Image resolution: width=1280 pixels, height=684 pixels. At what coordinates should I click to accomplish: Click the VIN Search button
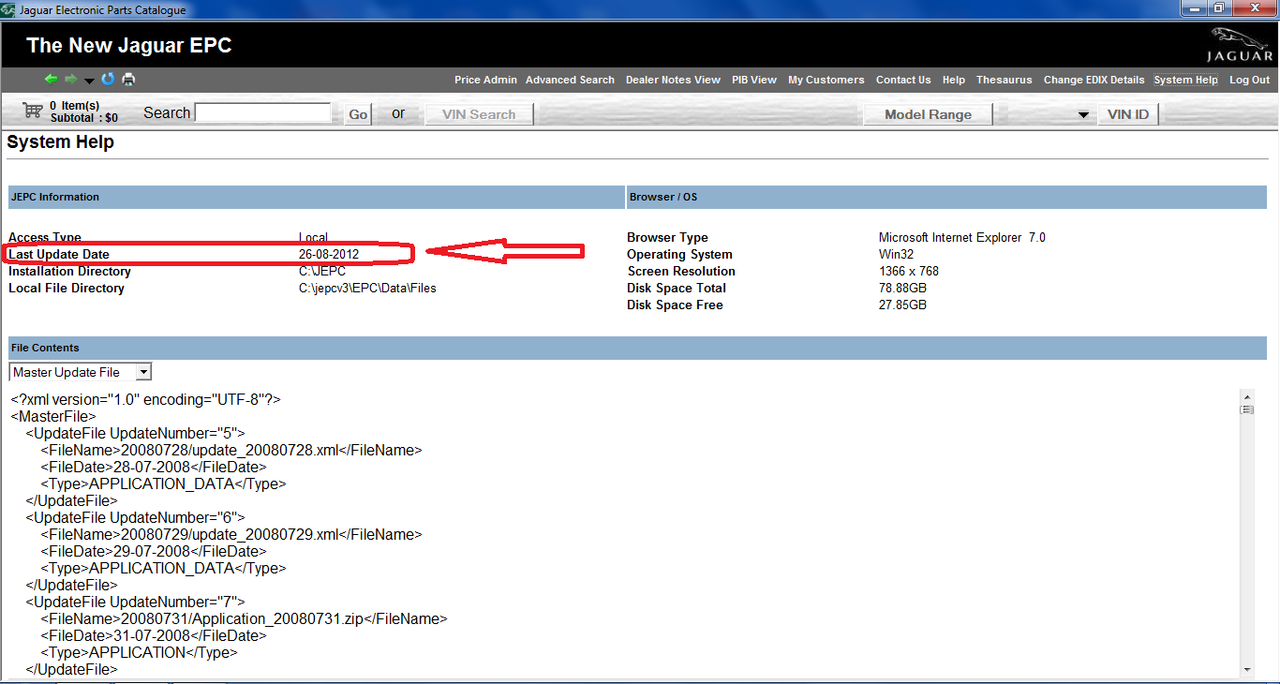pos(479,114)
